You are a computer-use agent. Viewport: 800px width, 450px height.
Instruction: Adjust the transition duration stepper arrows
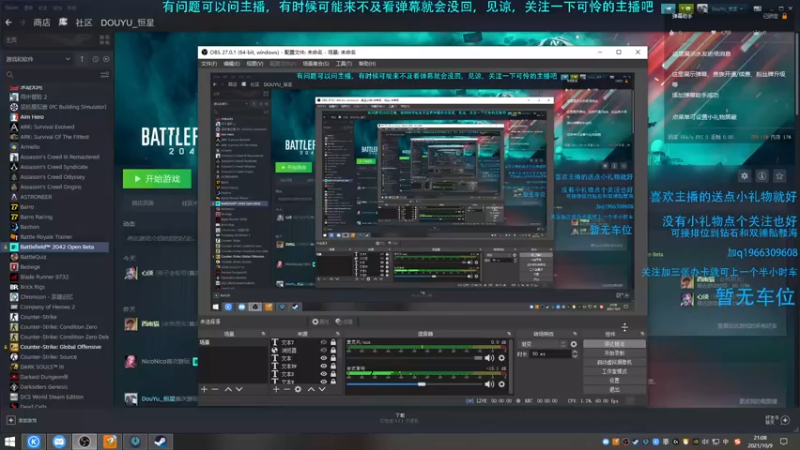point(575,354)
